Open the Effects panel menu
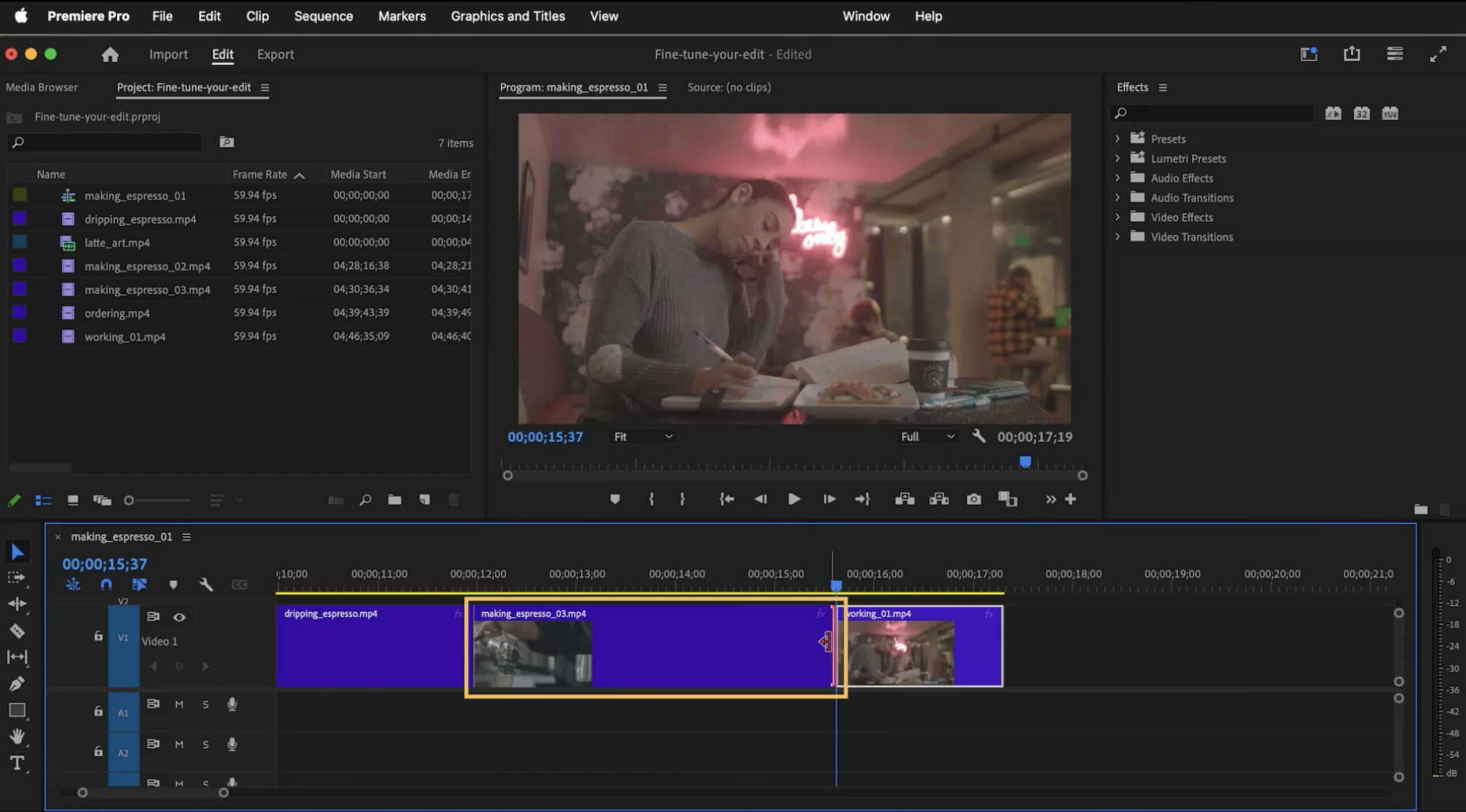The image size is (1466, 812). point(1162,88)
